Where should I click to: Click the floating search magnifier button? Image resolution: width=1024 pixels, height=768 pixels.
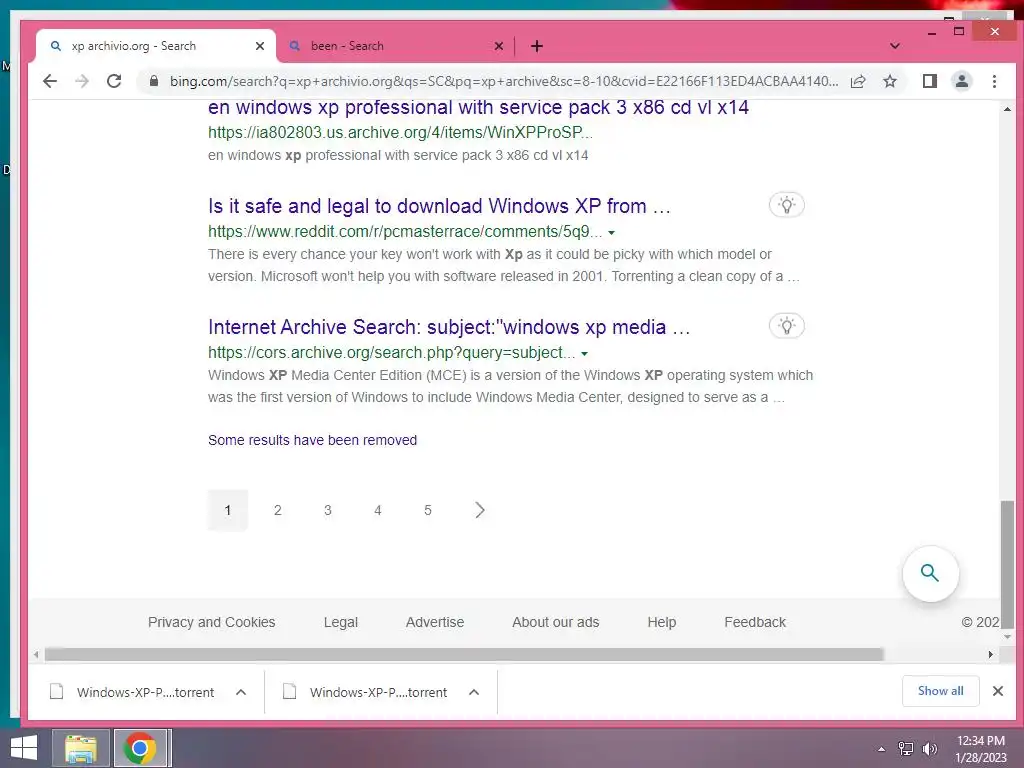(x=930, y=573)
